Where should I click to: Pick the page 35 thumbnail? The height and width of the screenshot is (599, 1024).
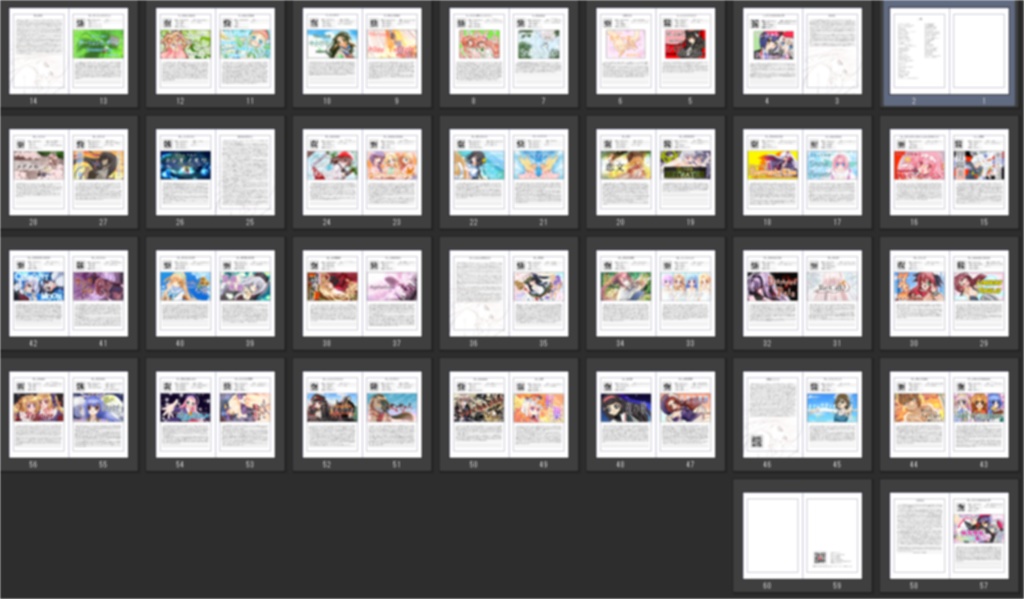539,293
